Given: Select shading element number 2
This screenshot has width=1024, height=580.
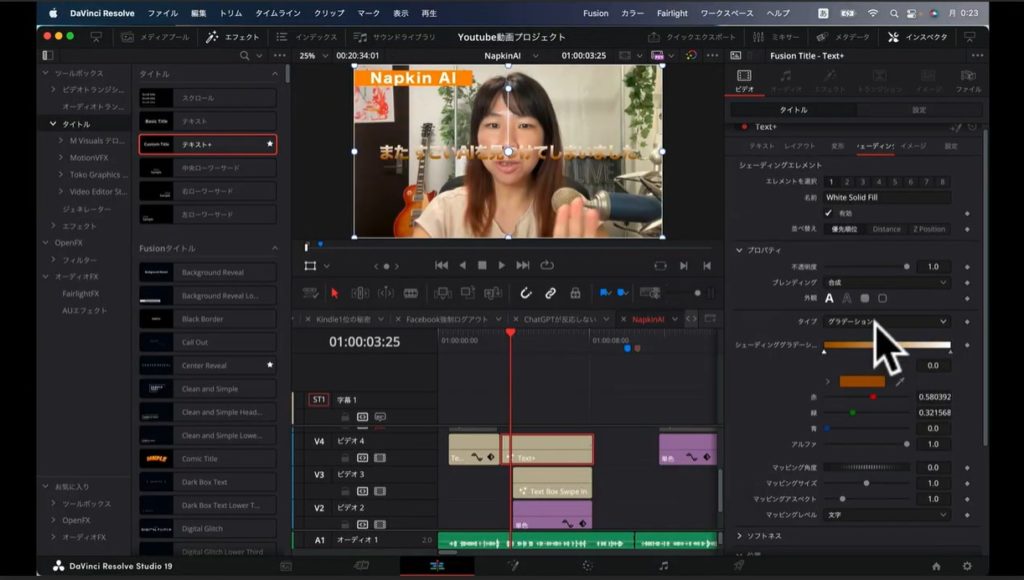Looking at the screenshot, I should click(x=845, y=182).
